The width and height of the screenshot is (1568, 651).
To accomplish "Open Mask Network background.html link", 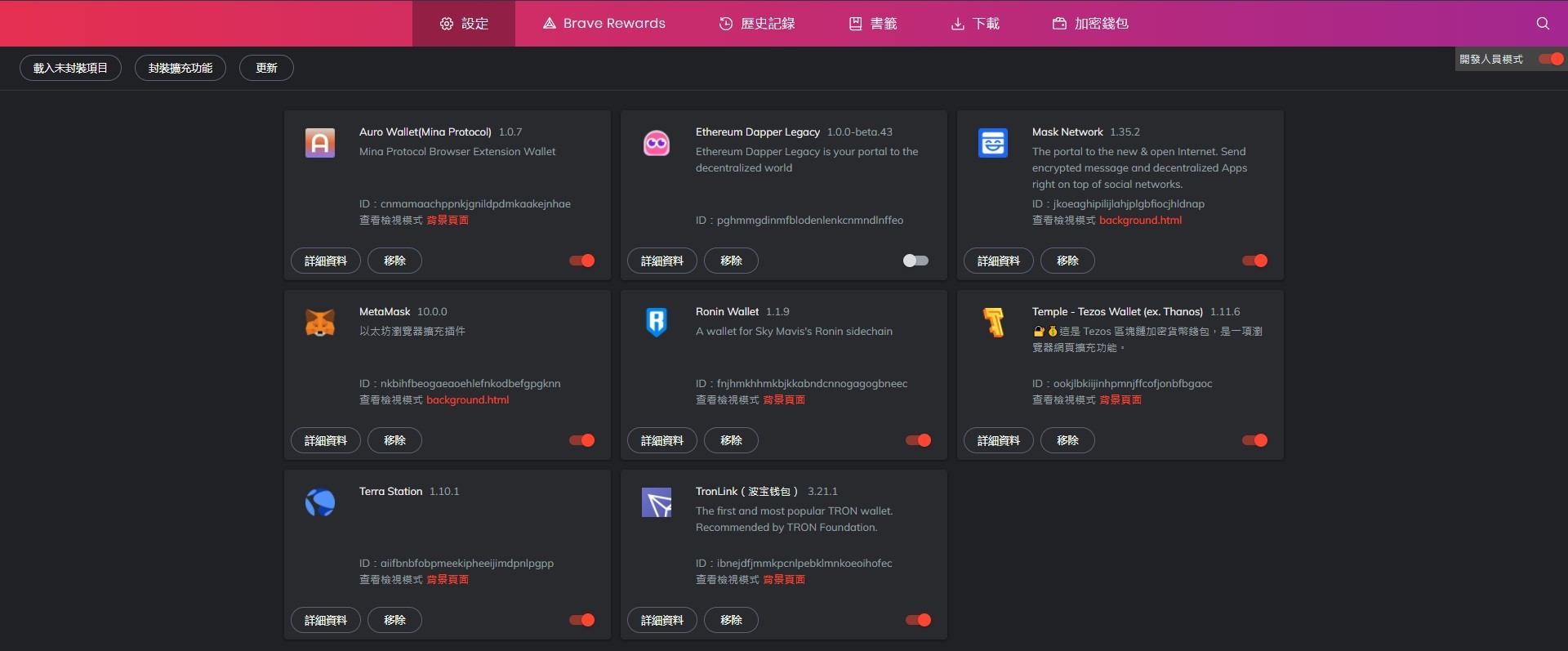I will [x=1140, y=220].
